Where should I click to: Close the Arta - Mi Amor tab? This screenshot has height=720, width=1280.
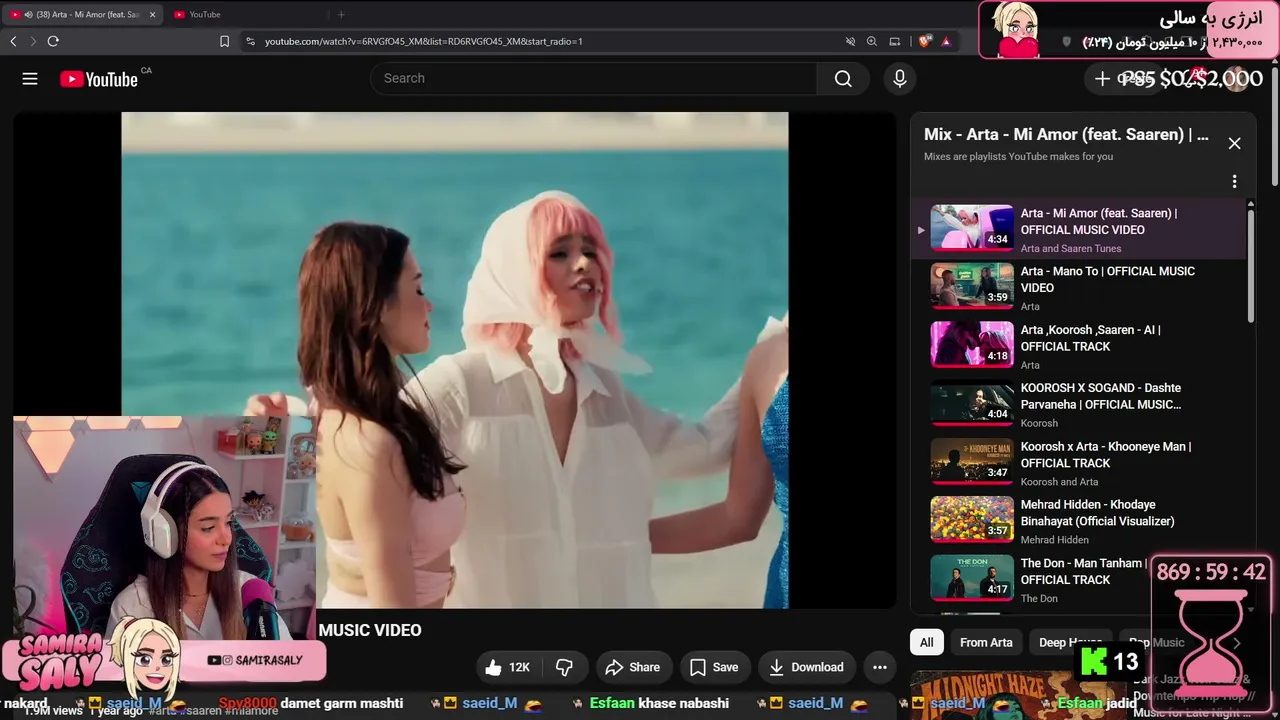[x=153, y=14]
